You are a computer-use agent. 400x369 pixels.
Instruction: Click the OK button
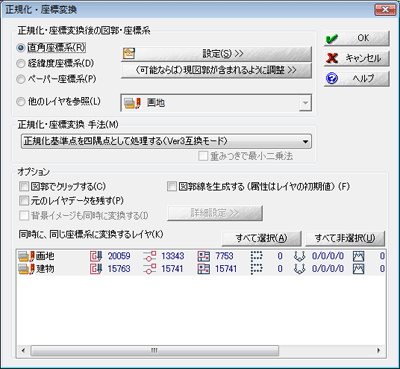[x=357, y=38]
